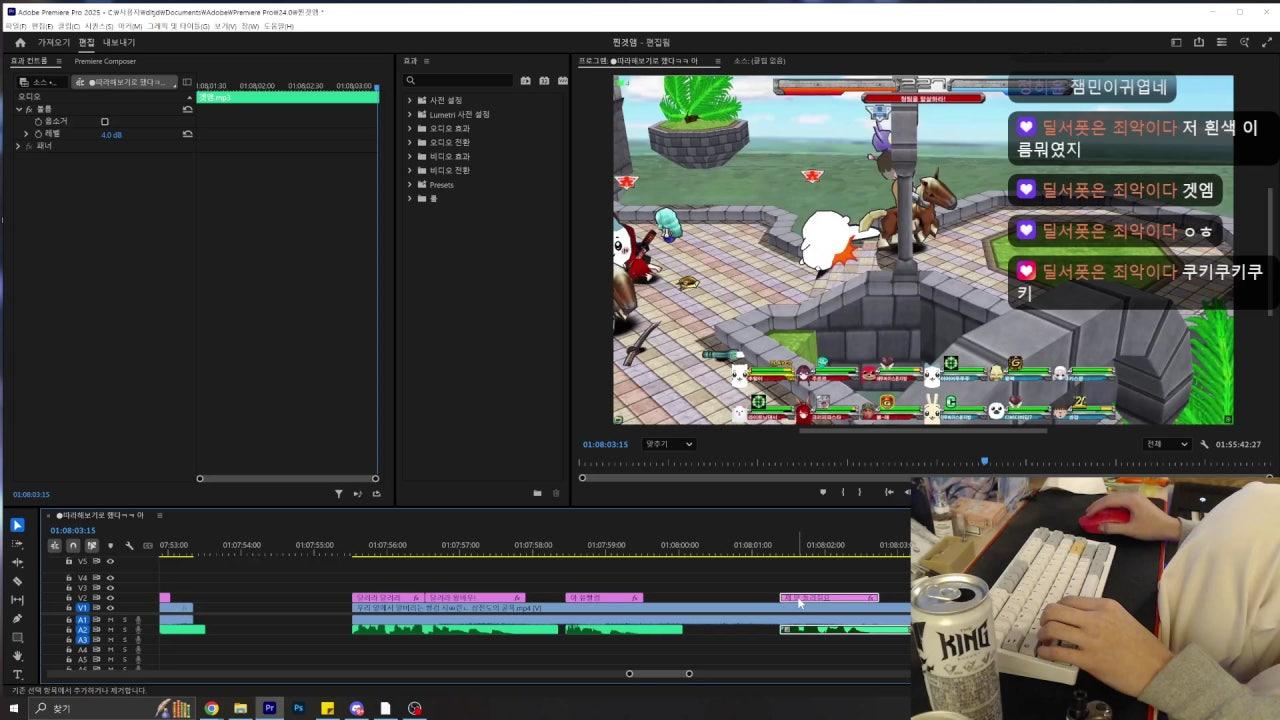Click 4.0 dB level value
Image resolution: width=1280 pixels, height=720 pixels.
111,135
